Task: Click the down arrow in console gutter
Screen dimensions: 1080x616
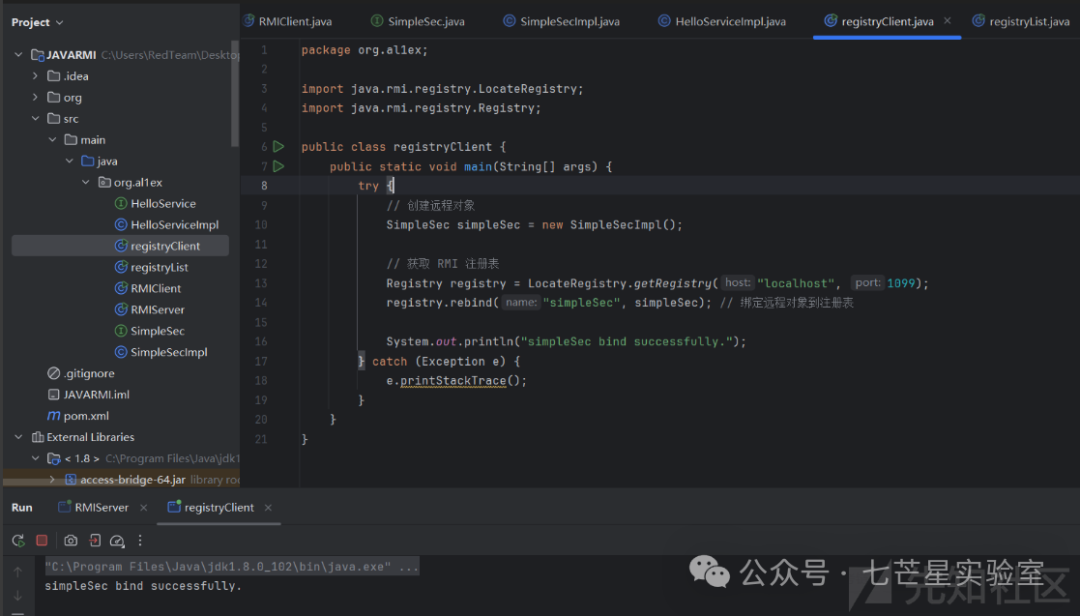Action: coord(18,595)
